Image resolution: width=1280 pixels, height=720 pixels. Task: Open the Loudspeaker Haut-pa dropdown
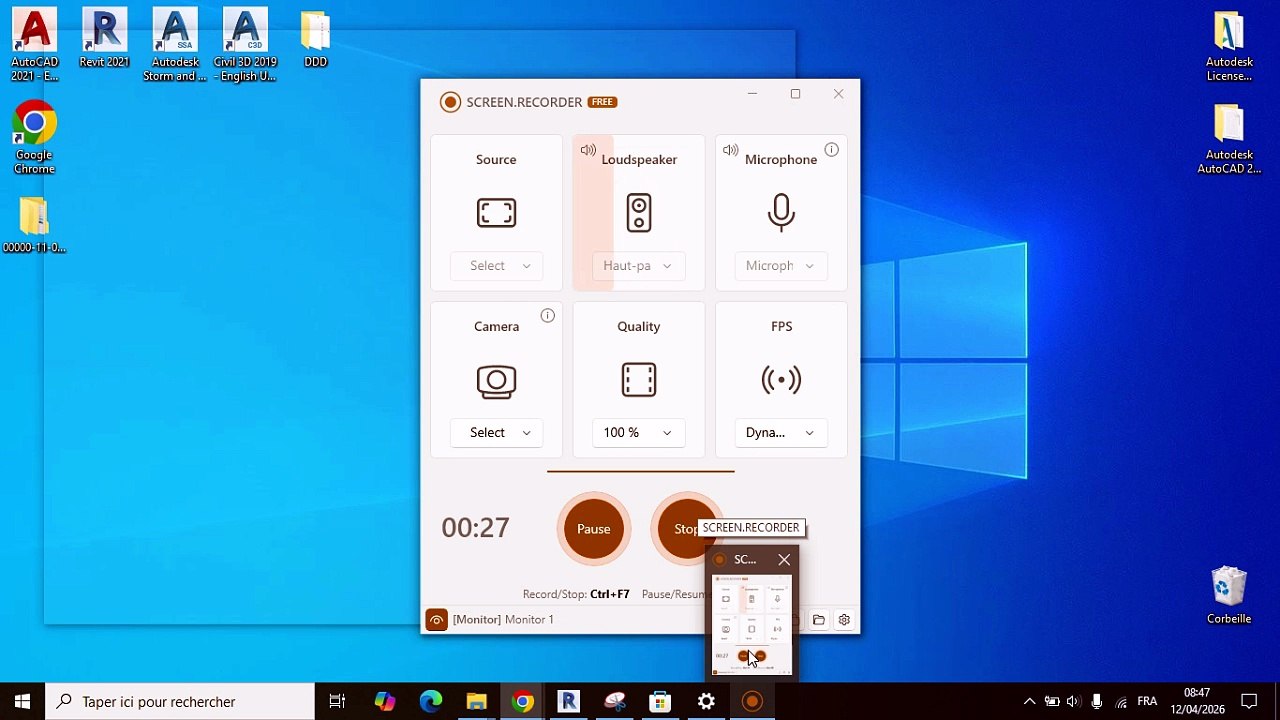click(x=639, y=266)
